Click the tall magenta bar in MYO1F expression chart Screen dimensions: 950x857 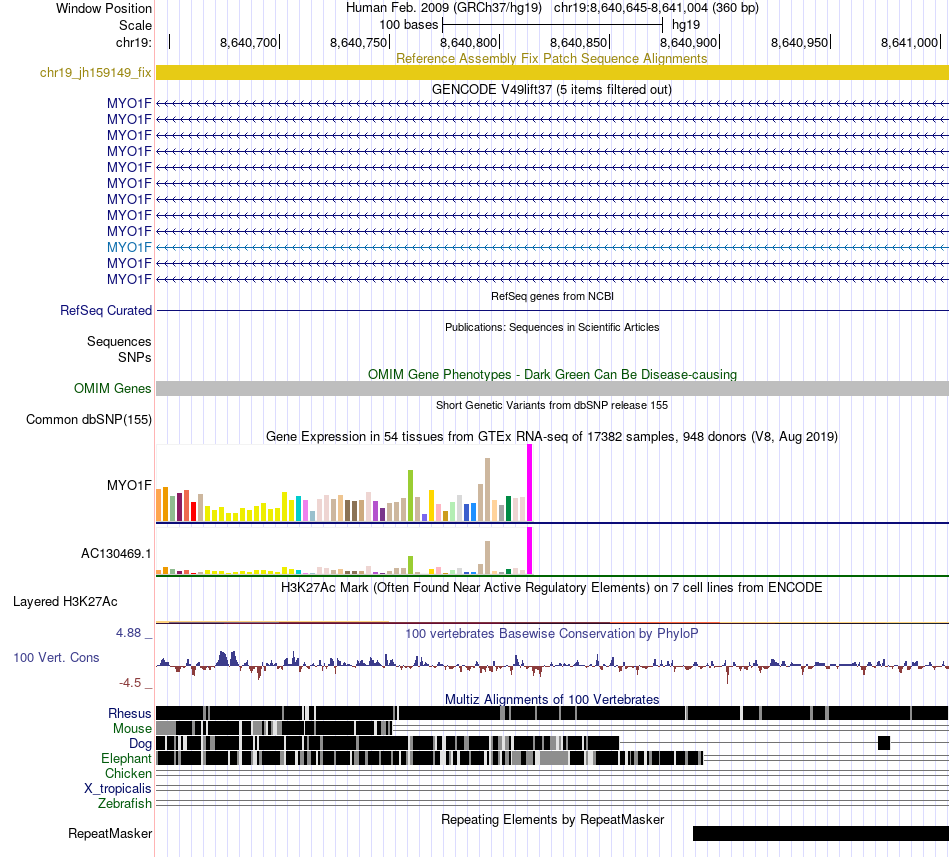coord(530,483)
